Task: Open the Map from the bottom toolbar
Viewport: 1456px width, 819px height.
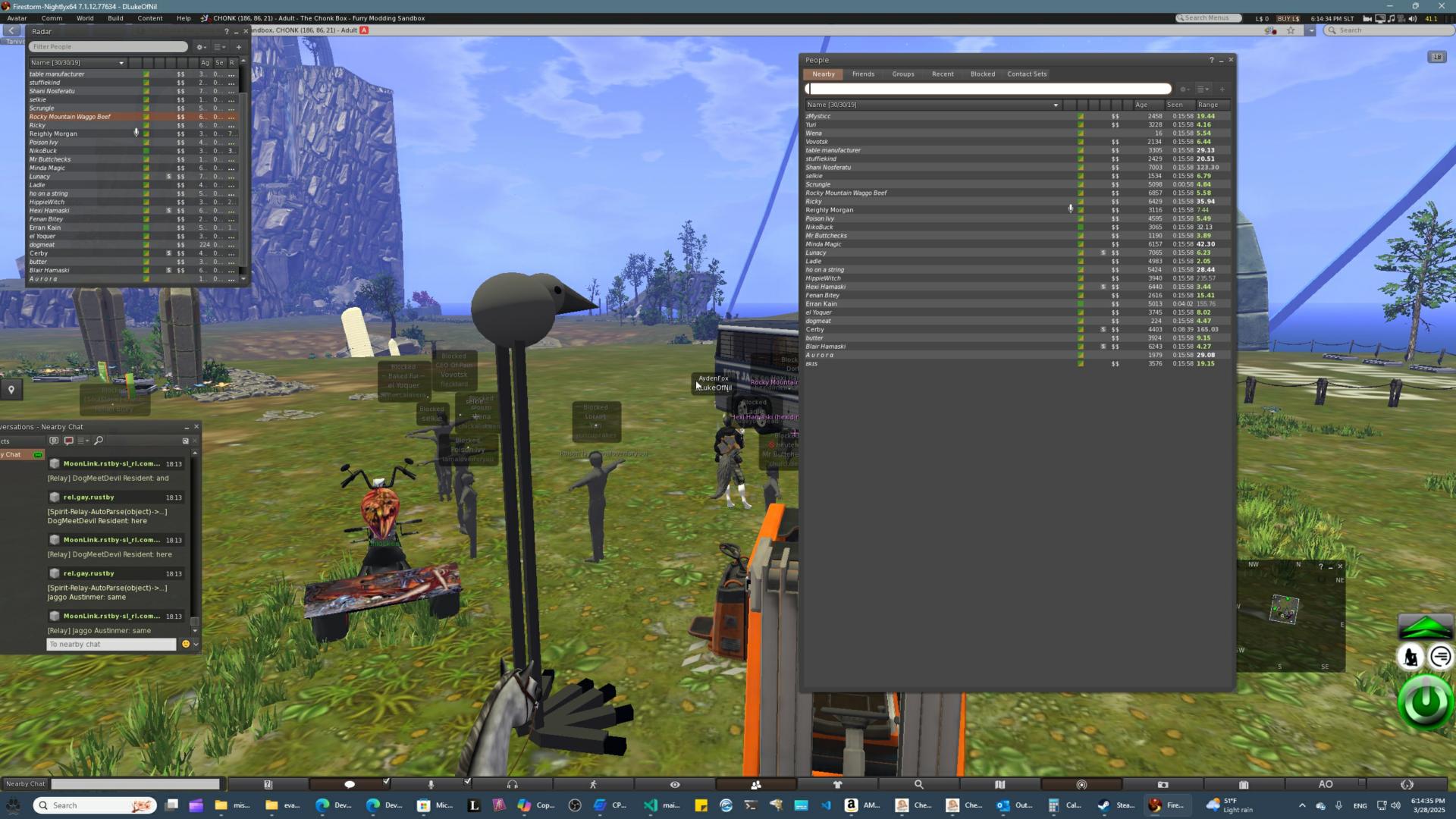Action: pyautogui.click(x=999, y=784)
